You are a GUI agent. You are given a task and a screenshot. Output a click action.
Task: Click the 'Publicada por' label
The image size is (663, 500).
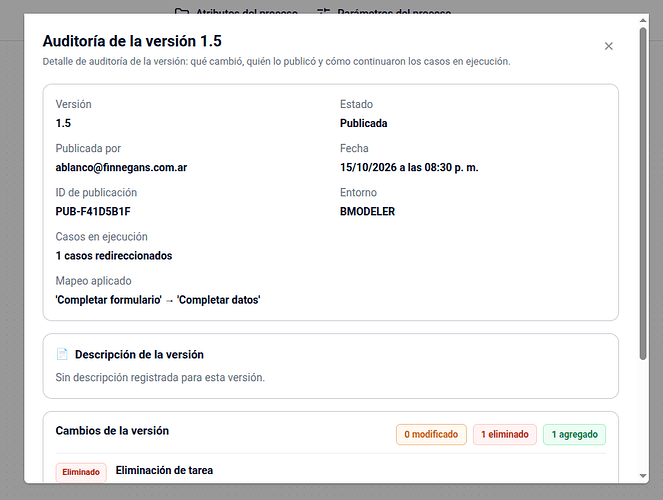pyautogui.click(x=88, y=148)
